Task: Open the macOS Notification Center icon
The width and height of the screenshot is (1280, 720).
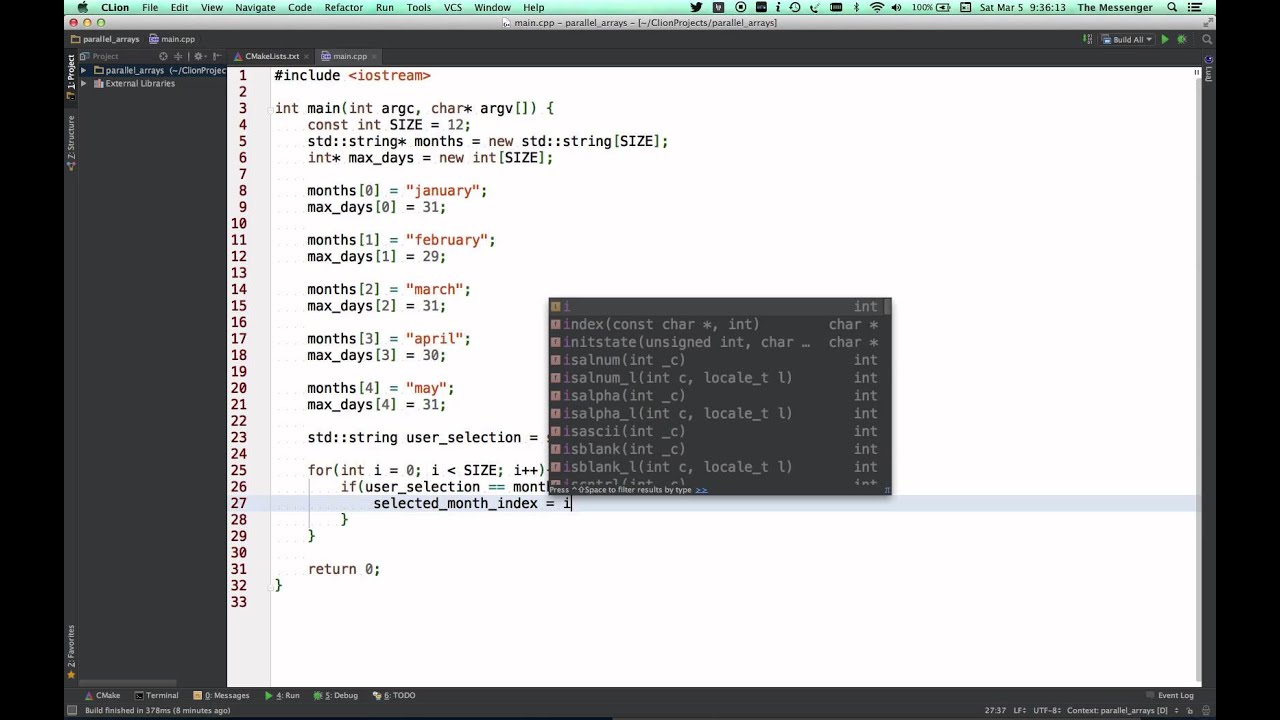Action: [x=1195, y=7]
